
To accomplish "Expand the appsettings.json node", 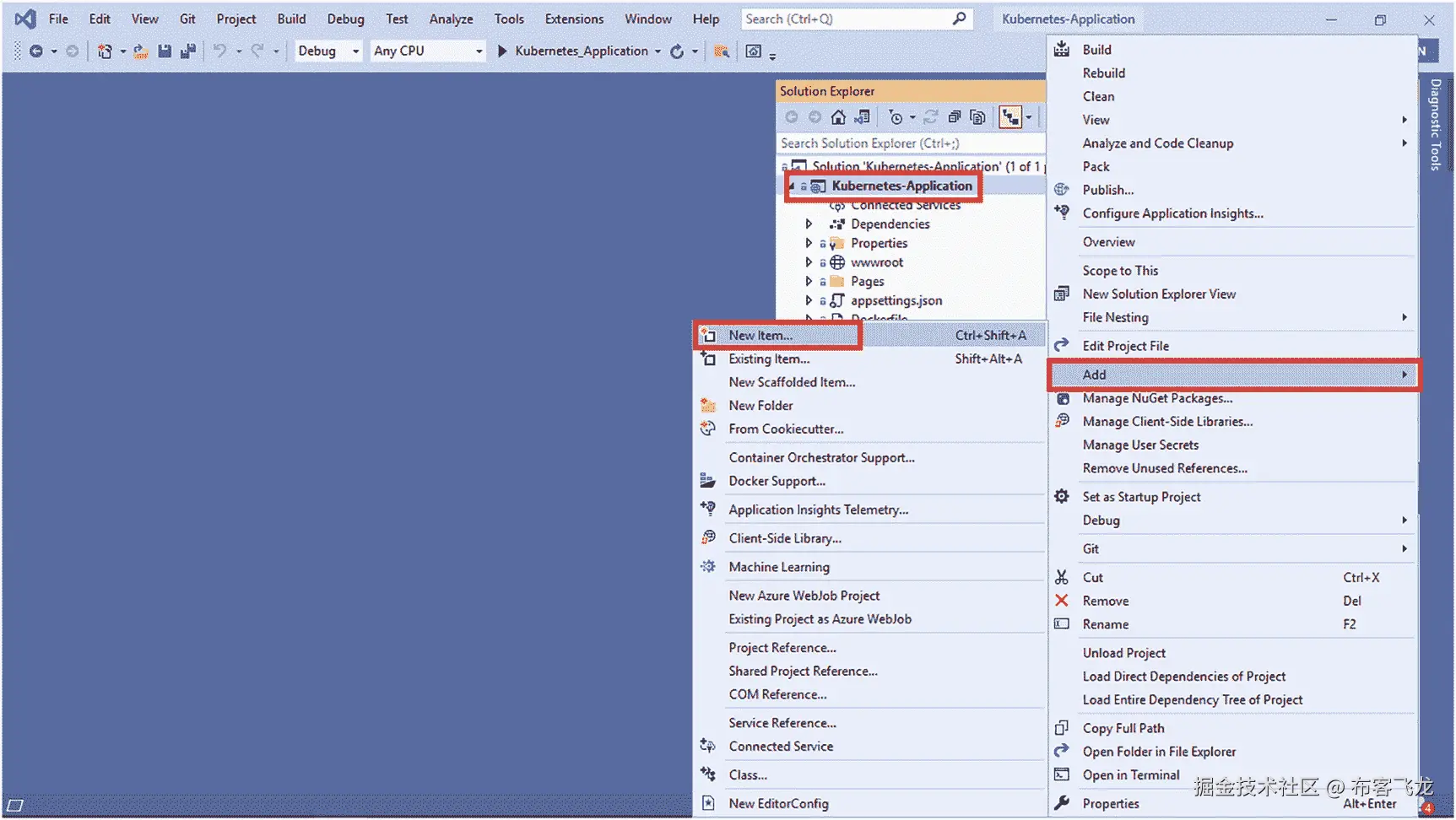I will 809,300.
